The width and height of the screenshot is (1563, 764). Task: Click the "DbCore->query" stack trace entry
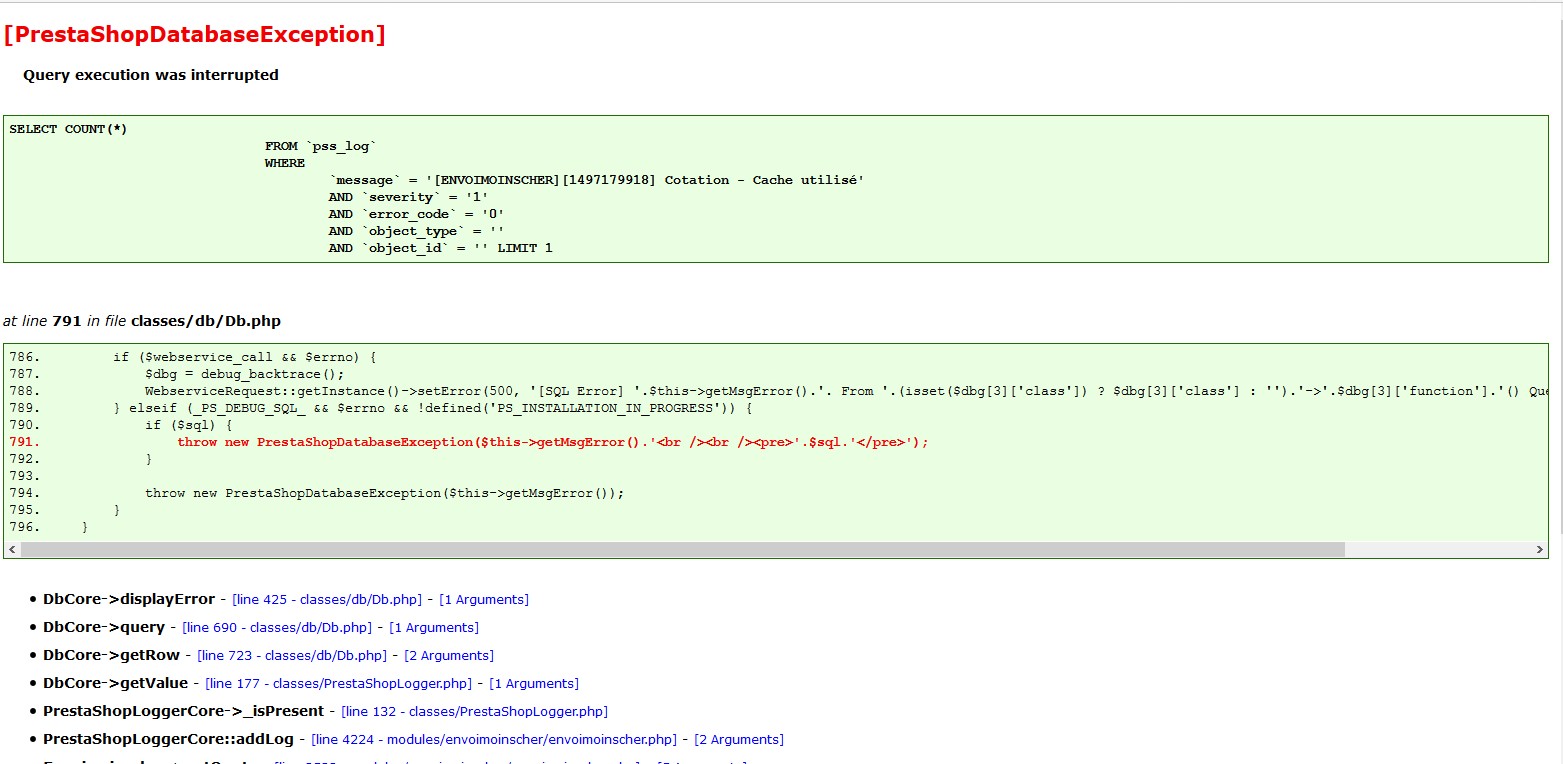pyautogui.click(x=104, y=628)
